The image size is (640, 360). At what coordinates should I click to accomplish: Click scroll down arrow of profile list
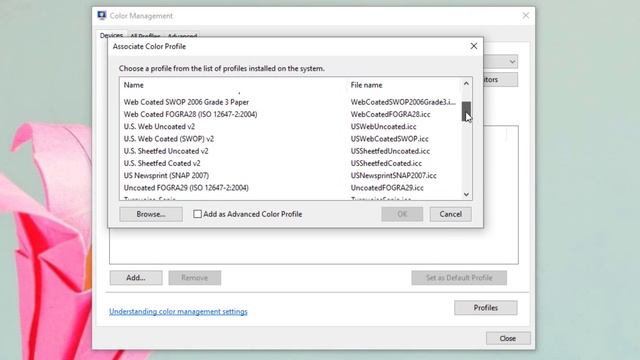pos(466,195)
